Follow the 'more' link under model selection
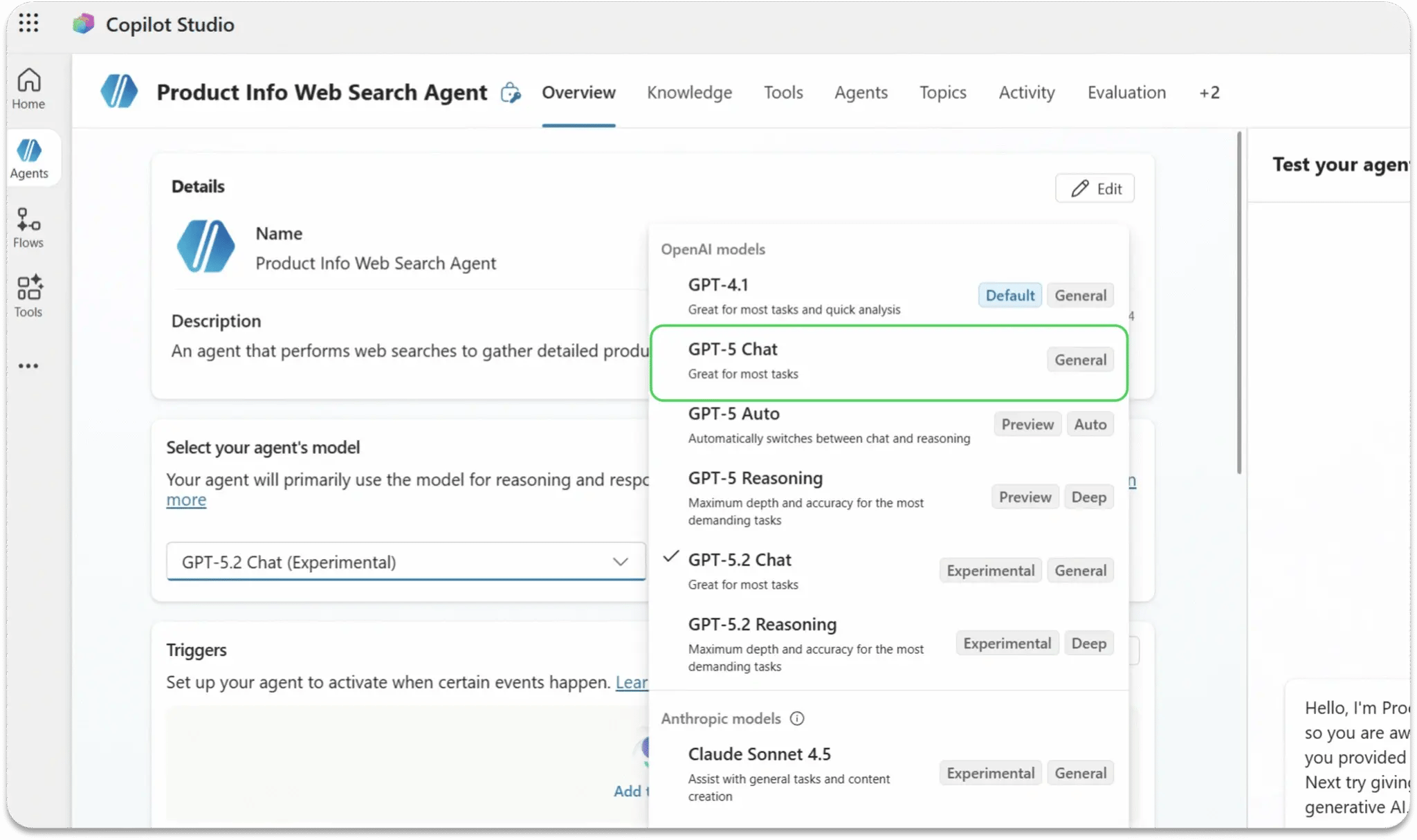Image resolution: width=1417 pixels, height=840 pixels. (x=186, y=500)
